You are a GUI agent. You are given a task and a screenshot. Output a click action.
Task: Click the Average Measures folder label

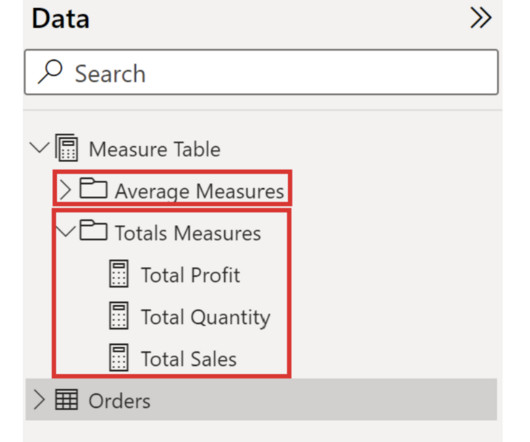point(199,191)
